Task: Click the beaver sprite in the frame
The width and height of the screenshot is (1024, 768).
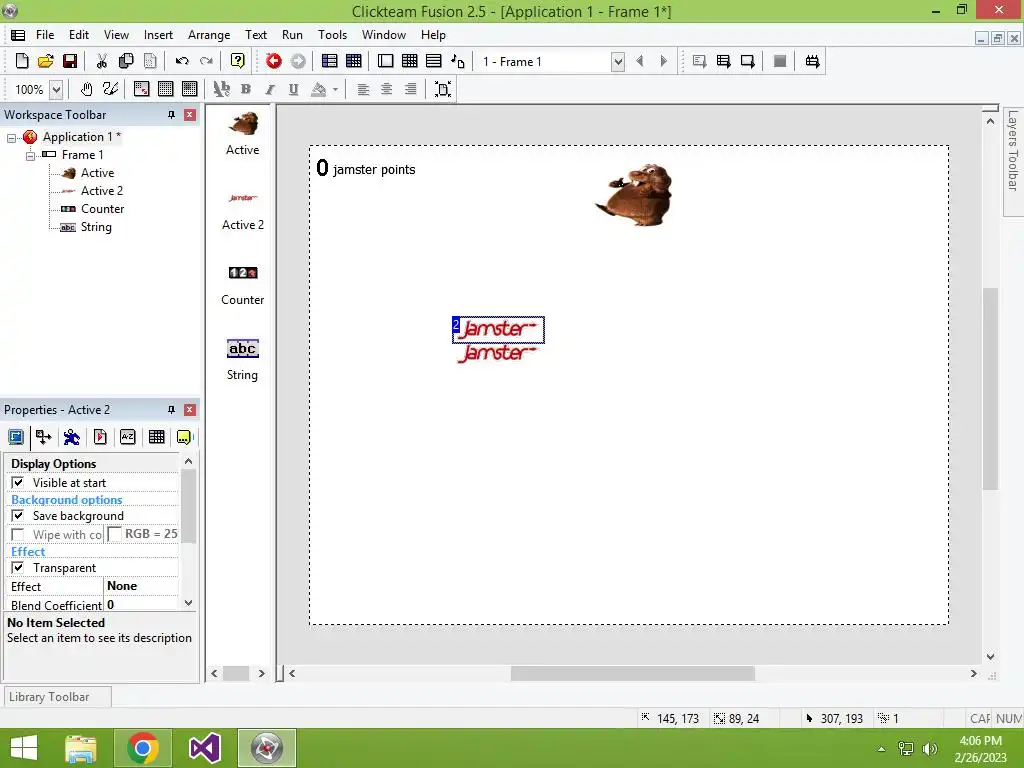Action: click(635, 195)
